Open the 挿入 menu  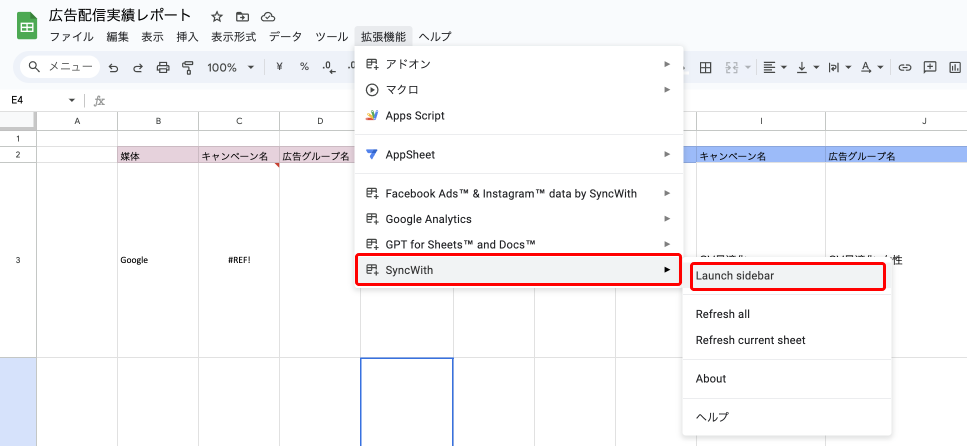pos(187,36)
